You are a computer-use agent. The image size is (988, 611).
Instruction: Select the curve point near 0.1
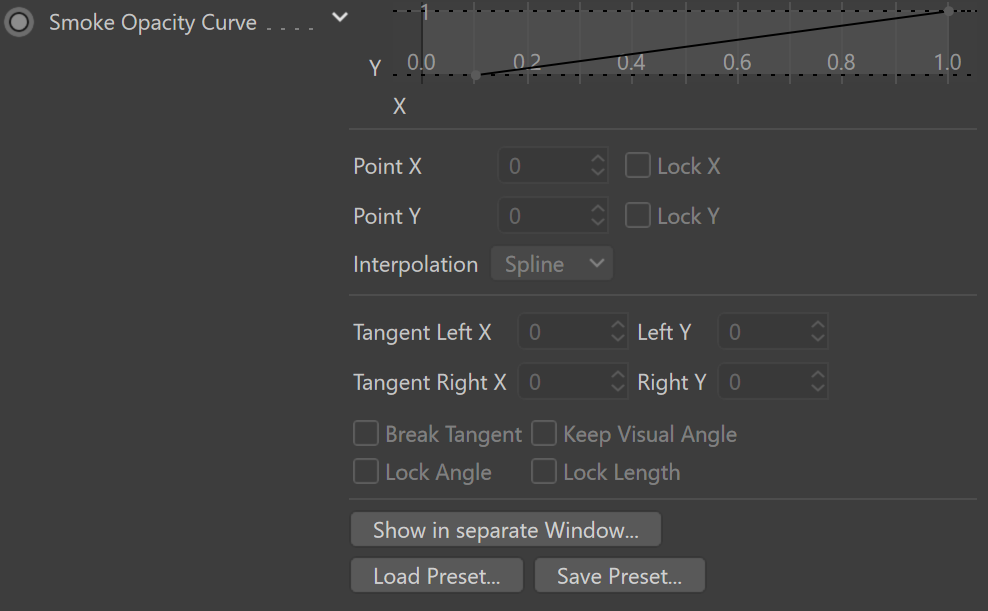[x=476, y=76]
